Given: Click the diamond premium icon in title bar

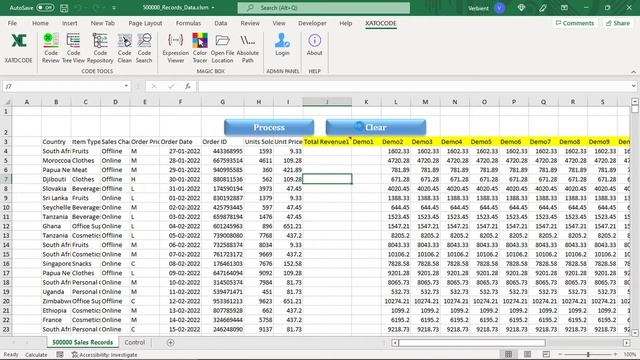Looking at the screenshot, I should coord(521,8).
